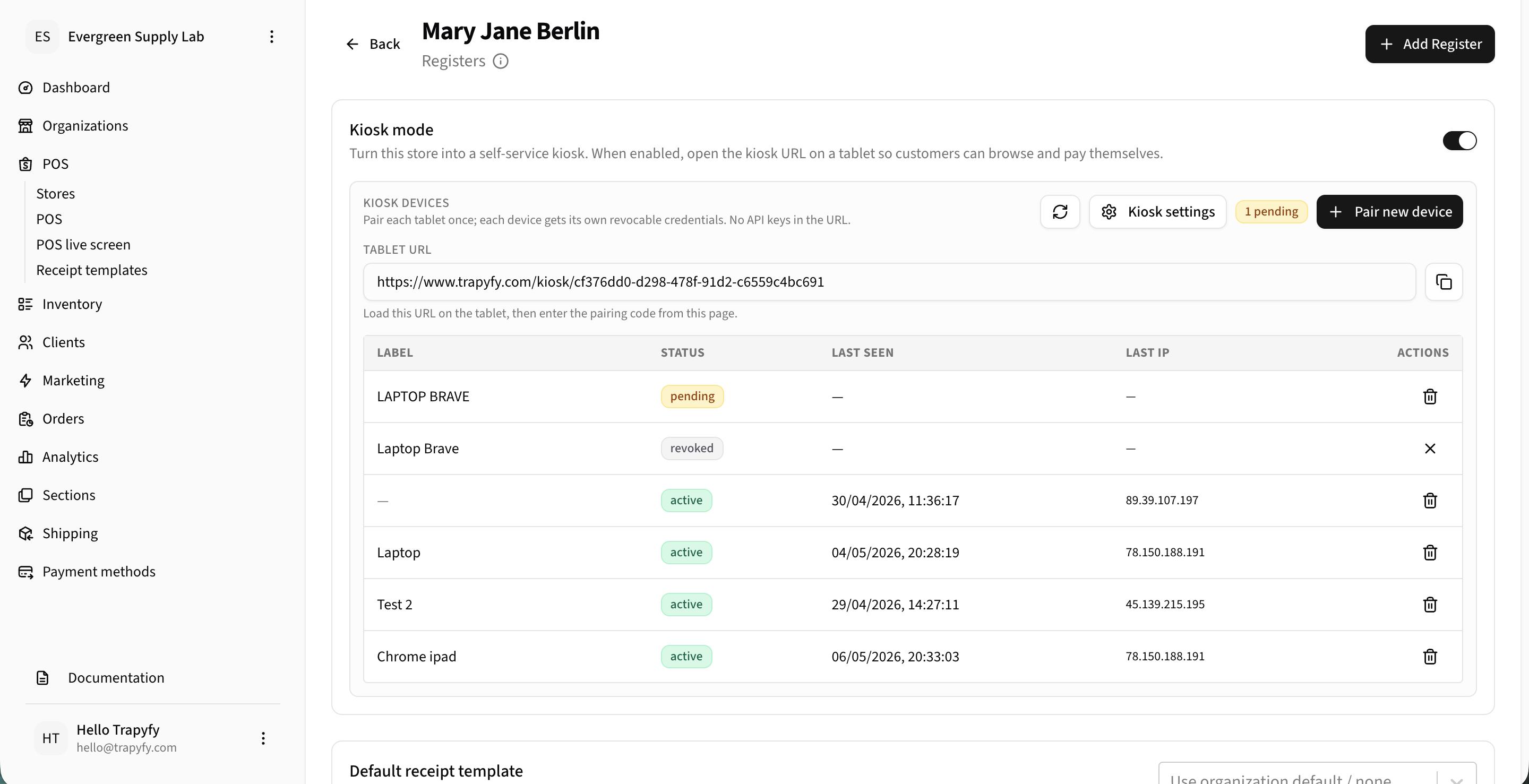
Task: Click the Sections icon in sidebar
Action: point(25,495)
